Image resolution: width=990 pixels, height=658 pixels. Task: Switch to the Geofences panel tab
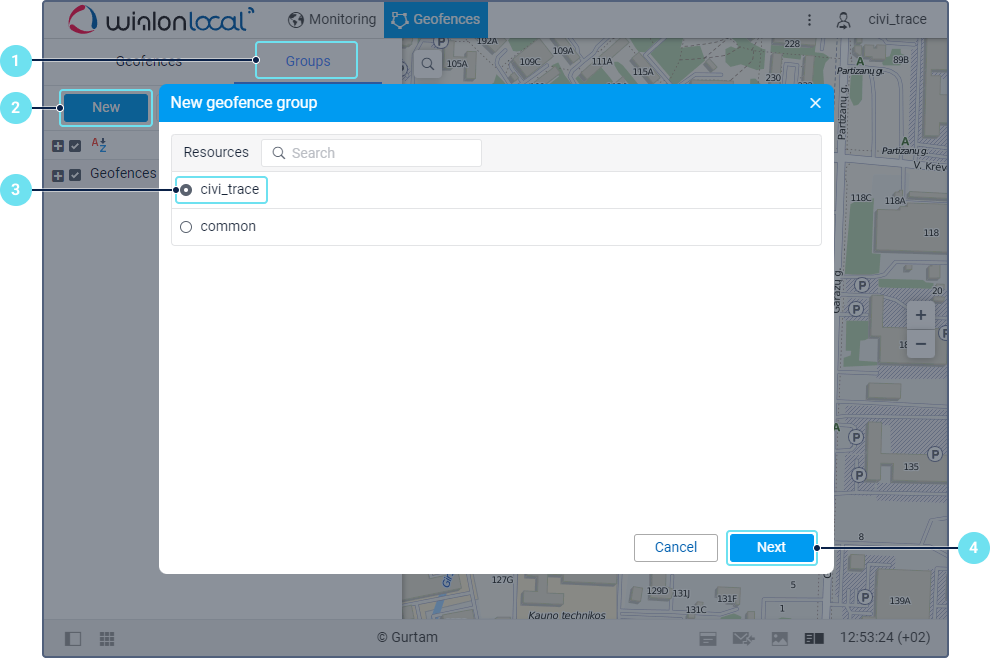coord(149,61)
